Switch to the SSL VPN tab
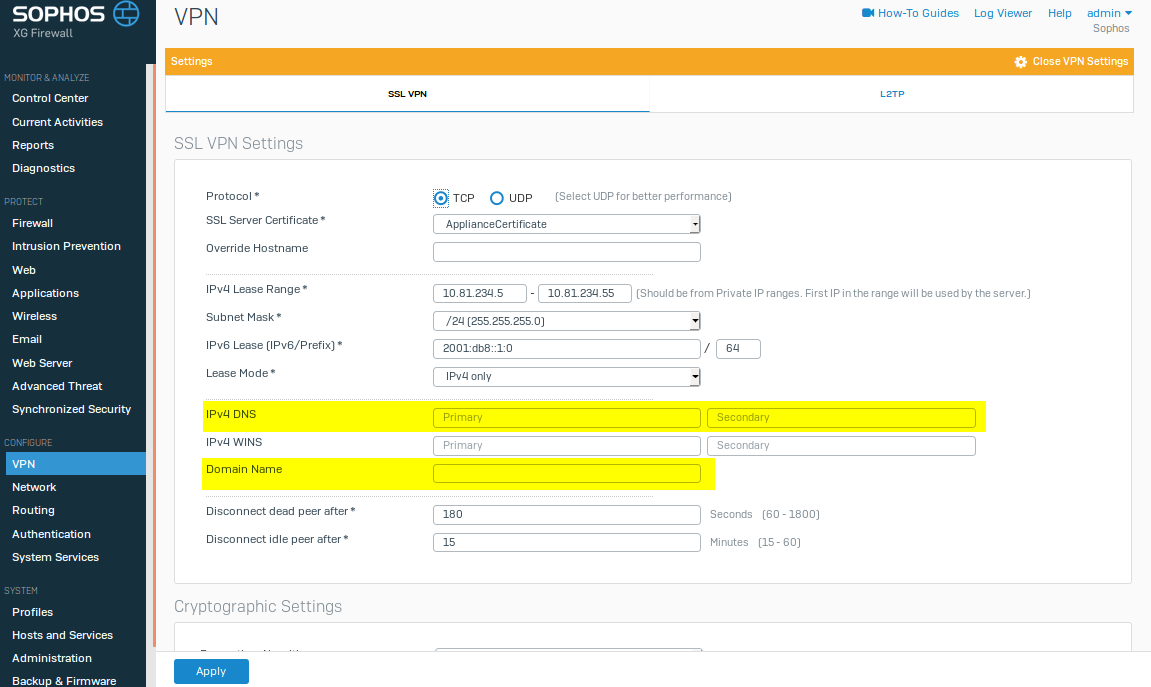 click(407, 94)
